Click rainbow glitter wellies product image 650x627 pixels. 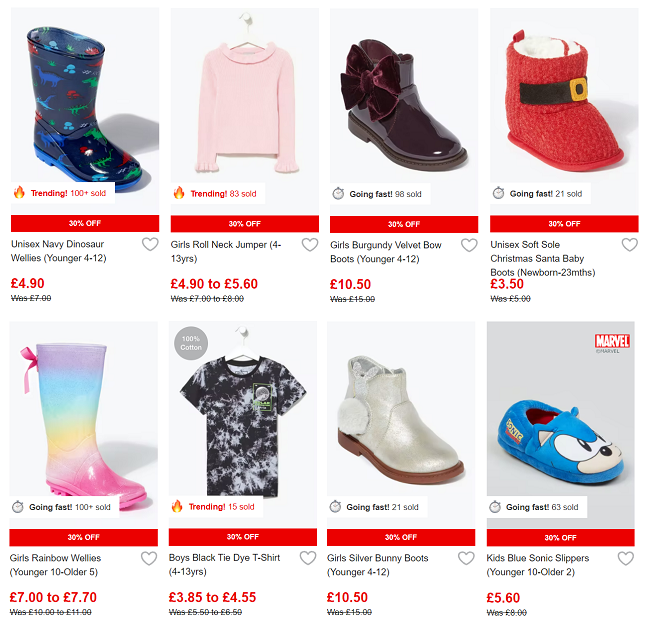click(84, 424)
